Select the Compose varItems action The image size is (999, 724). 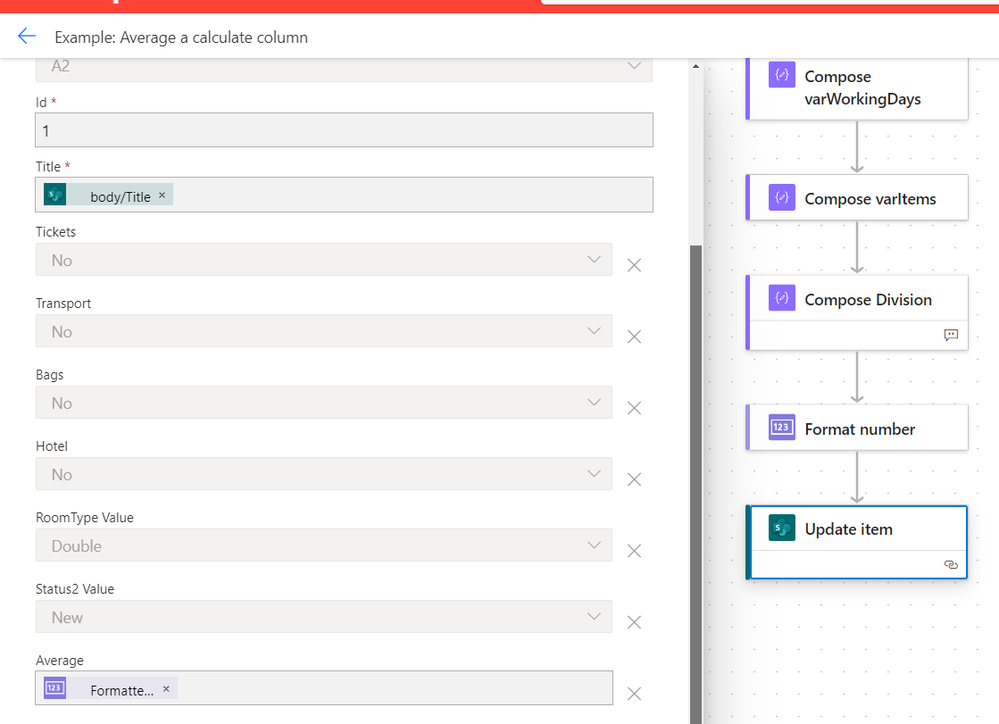[857, 198]
